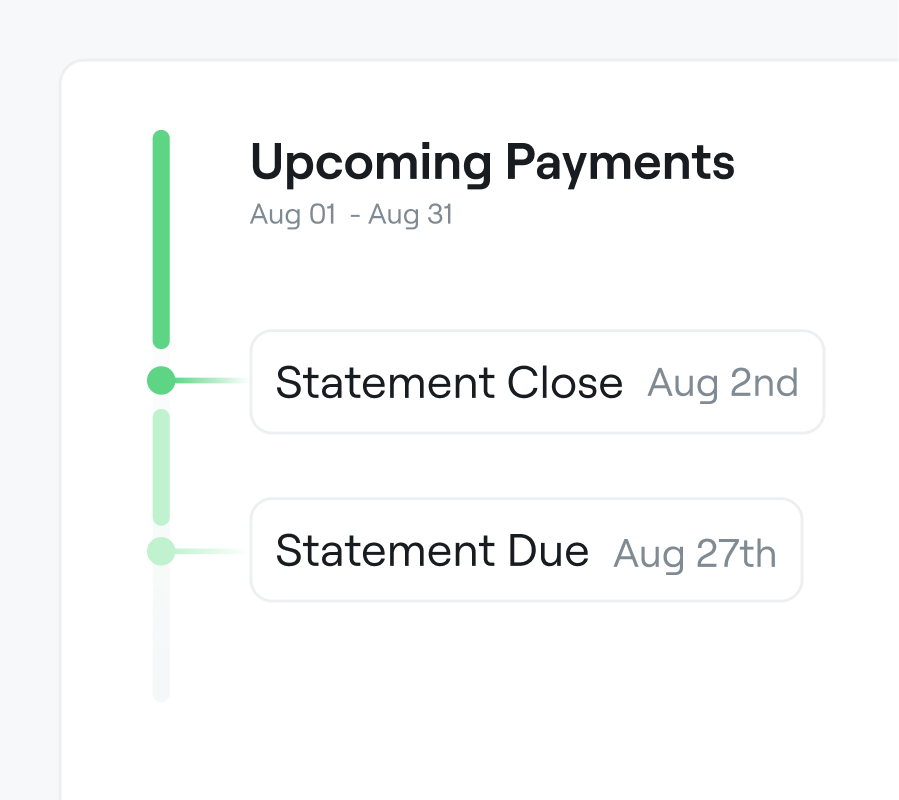This screenshot has height=800, width=899.
Task: Click the Statement Due text label
Action: (x=432, y=551)
